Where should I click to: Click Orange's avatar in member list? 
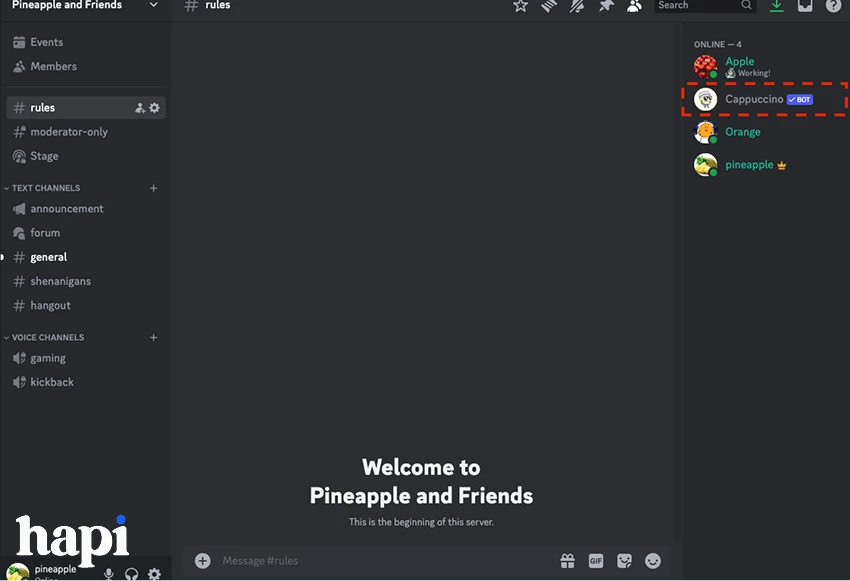(x=706, y=132)
